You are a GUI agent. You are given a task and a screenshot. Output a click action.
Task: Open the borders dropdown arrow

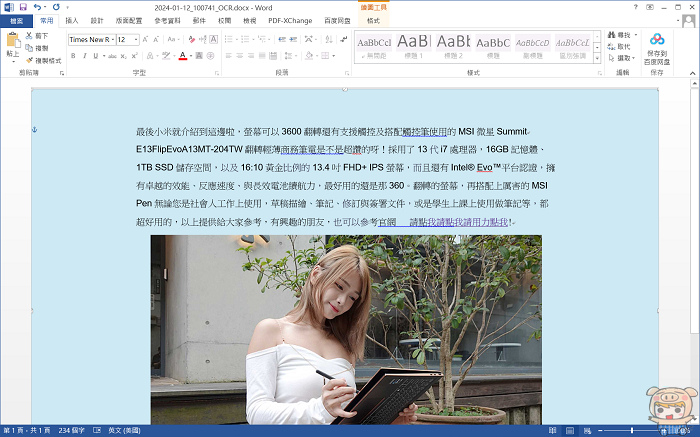[x=333, y=56]
